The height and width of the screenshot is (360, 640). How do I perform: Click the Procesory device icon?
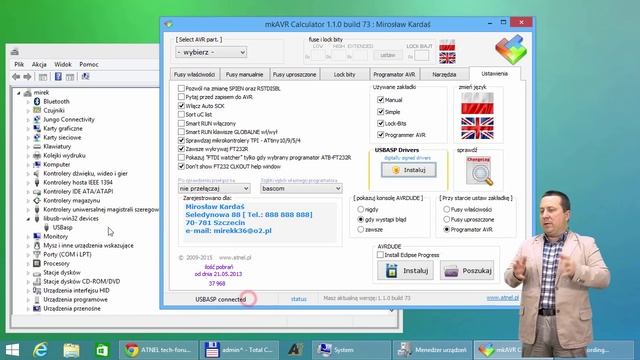point(37,263)
